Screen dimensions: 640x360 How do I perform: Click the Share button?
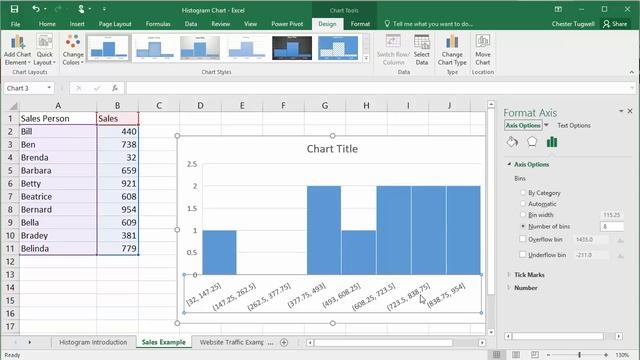pyautogui.click(x=615, y=24)
